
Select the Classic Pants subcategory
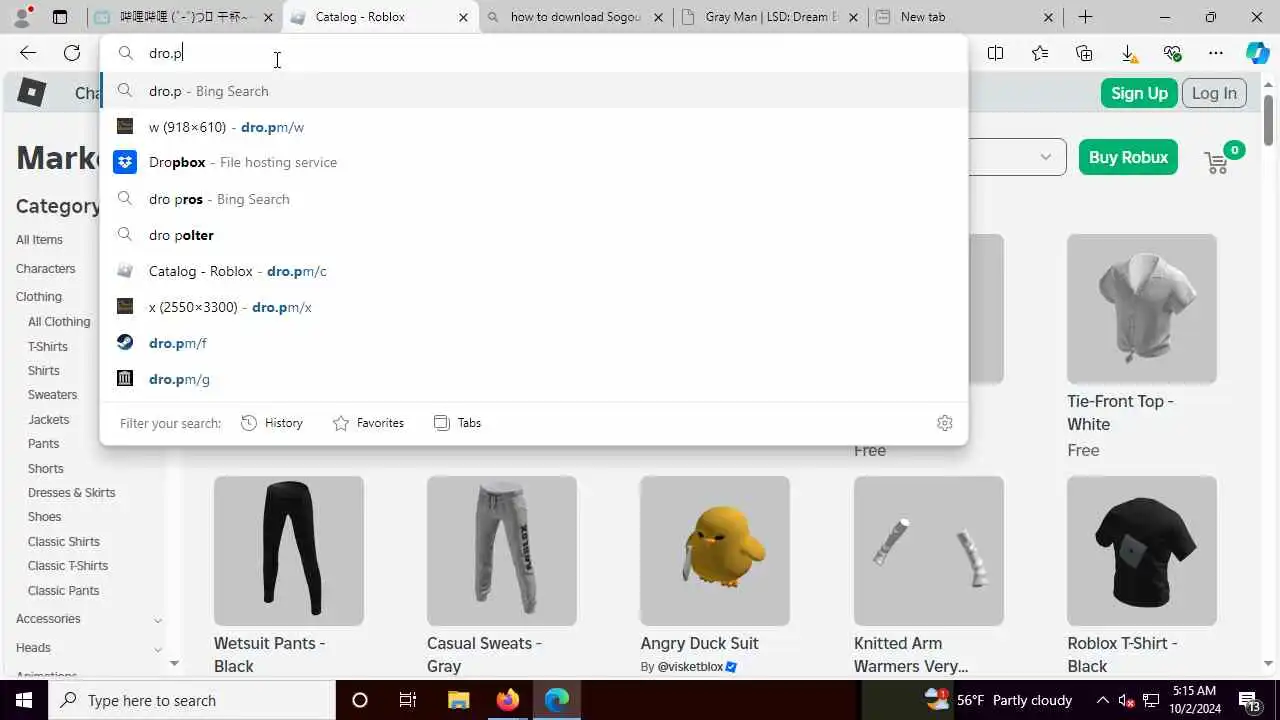pos(63,591)
